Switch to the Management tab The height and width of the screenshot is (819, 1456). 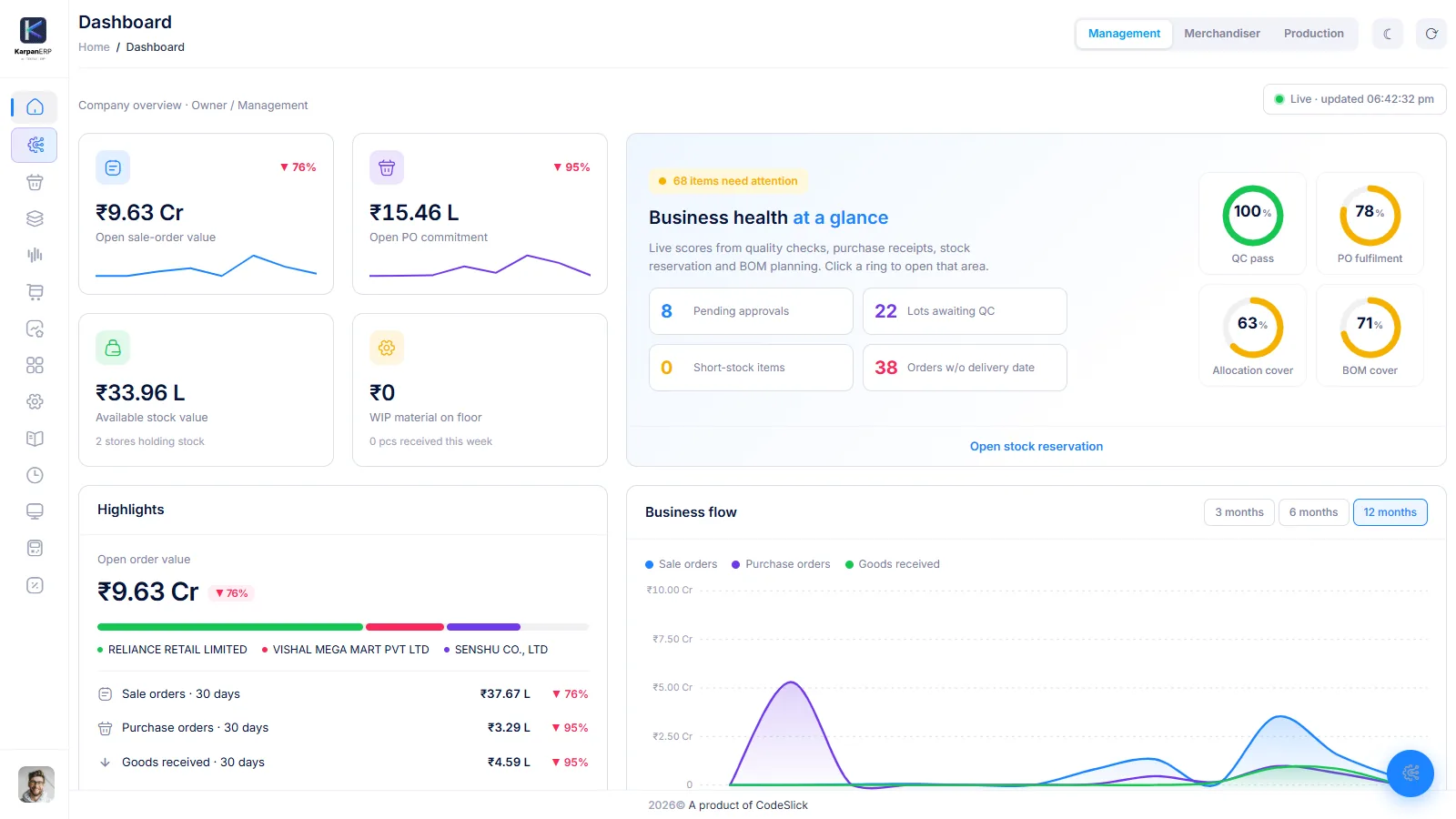[x=1124, y=34]
